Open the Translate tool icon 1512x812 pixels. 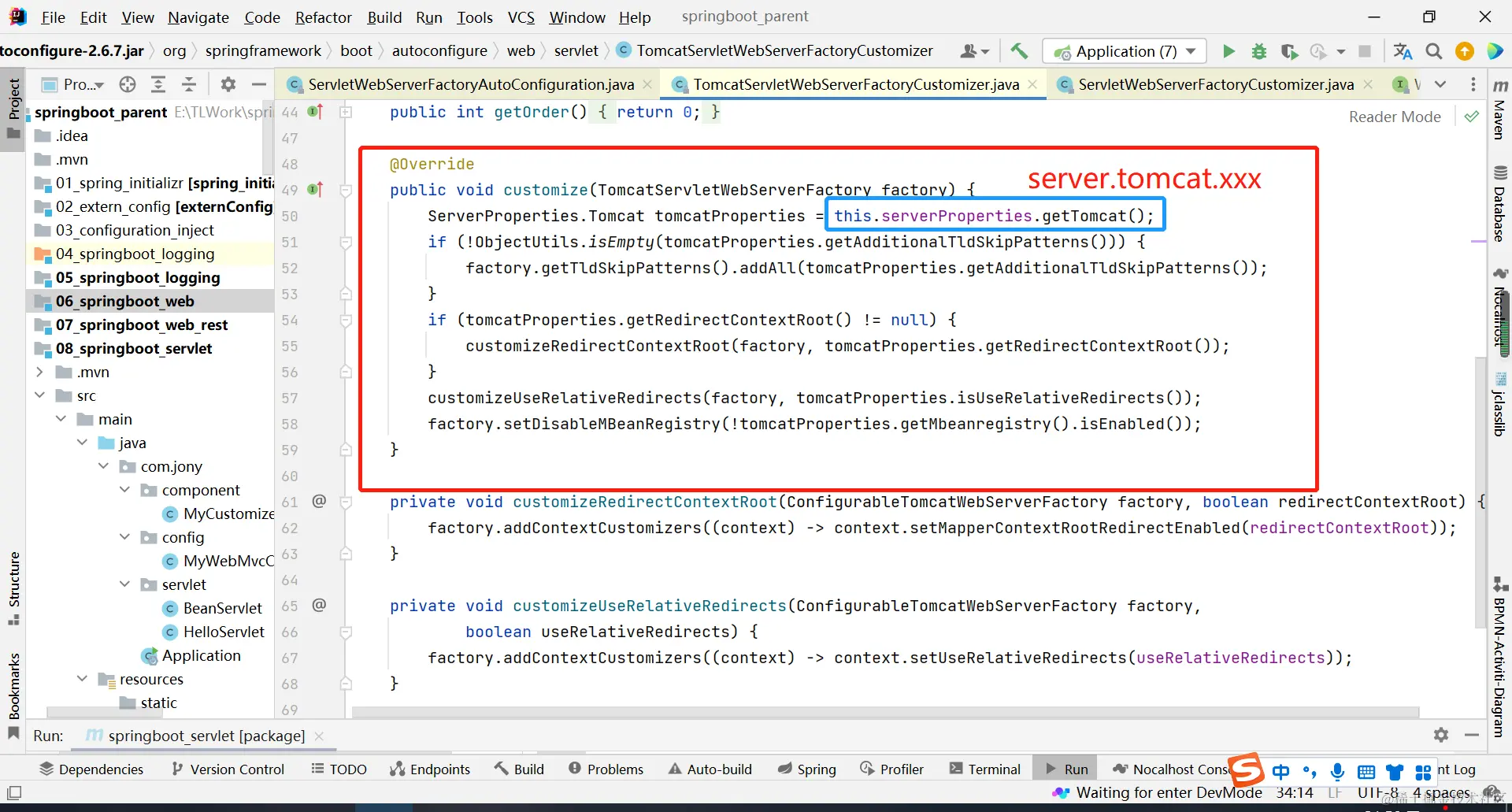[x=1403, y=51]
